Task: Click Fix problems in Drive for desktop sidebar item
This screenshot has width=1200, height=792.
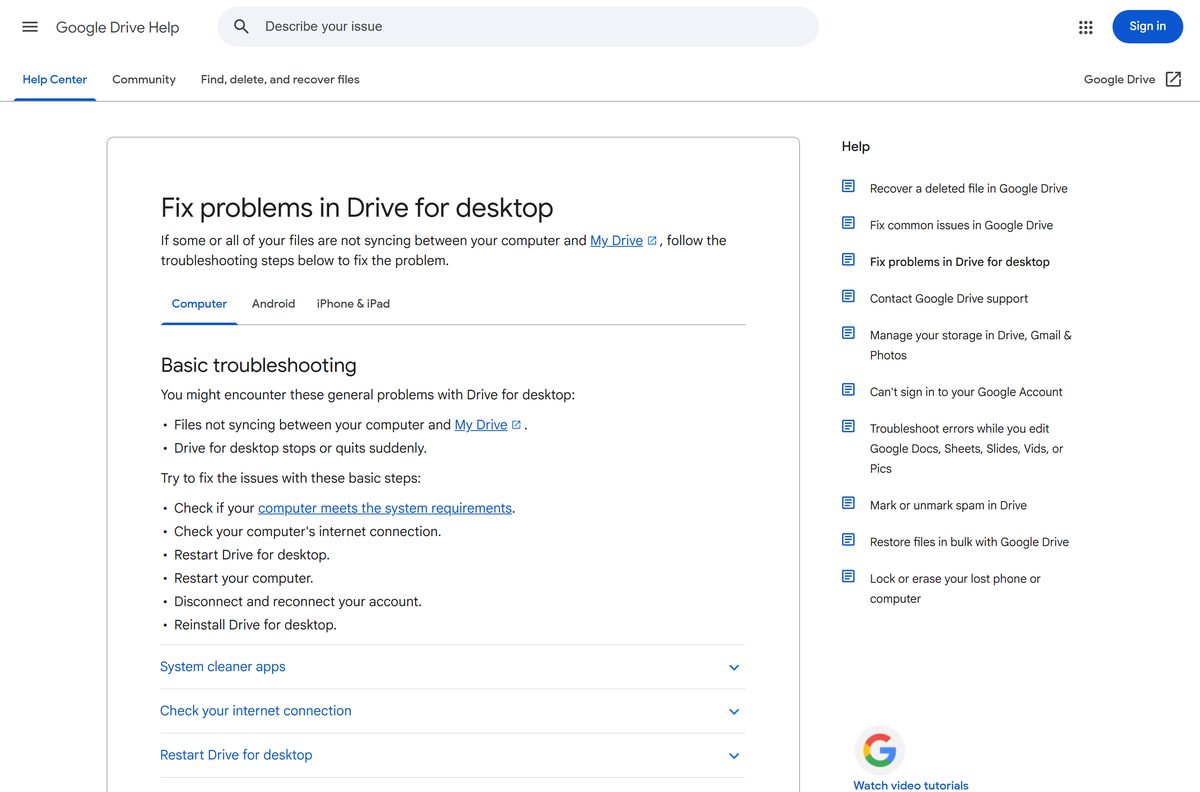Action: (960, 262)
